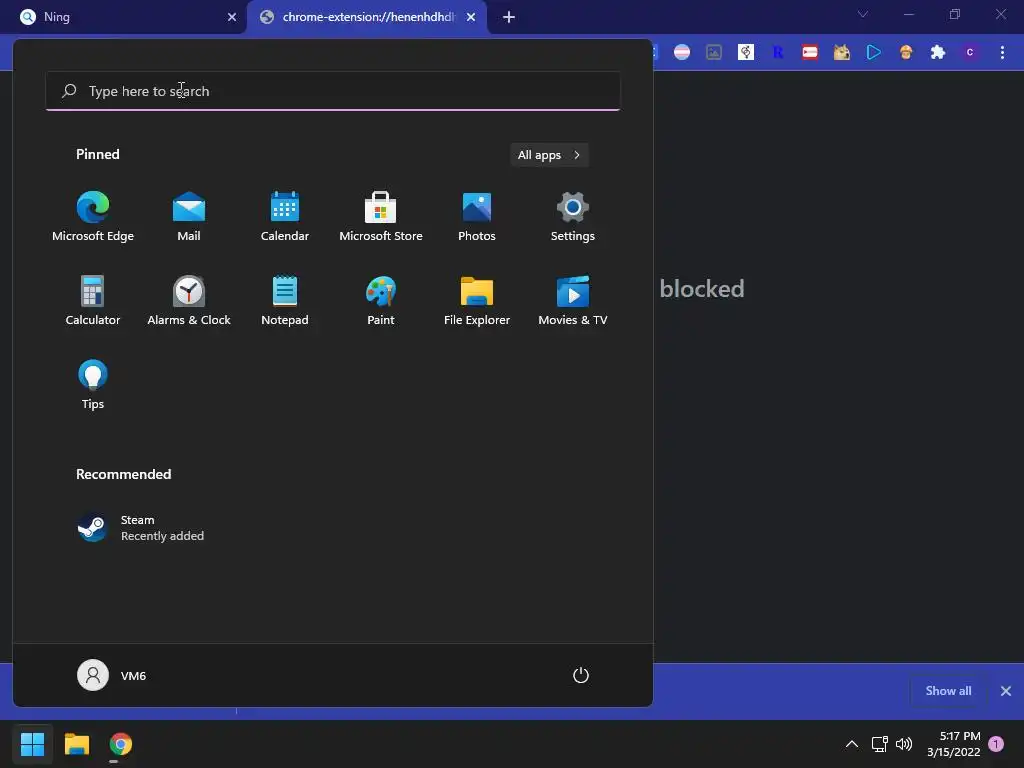Open the VM6 user account menu
1024x768 pixels.
(112, 675)
